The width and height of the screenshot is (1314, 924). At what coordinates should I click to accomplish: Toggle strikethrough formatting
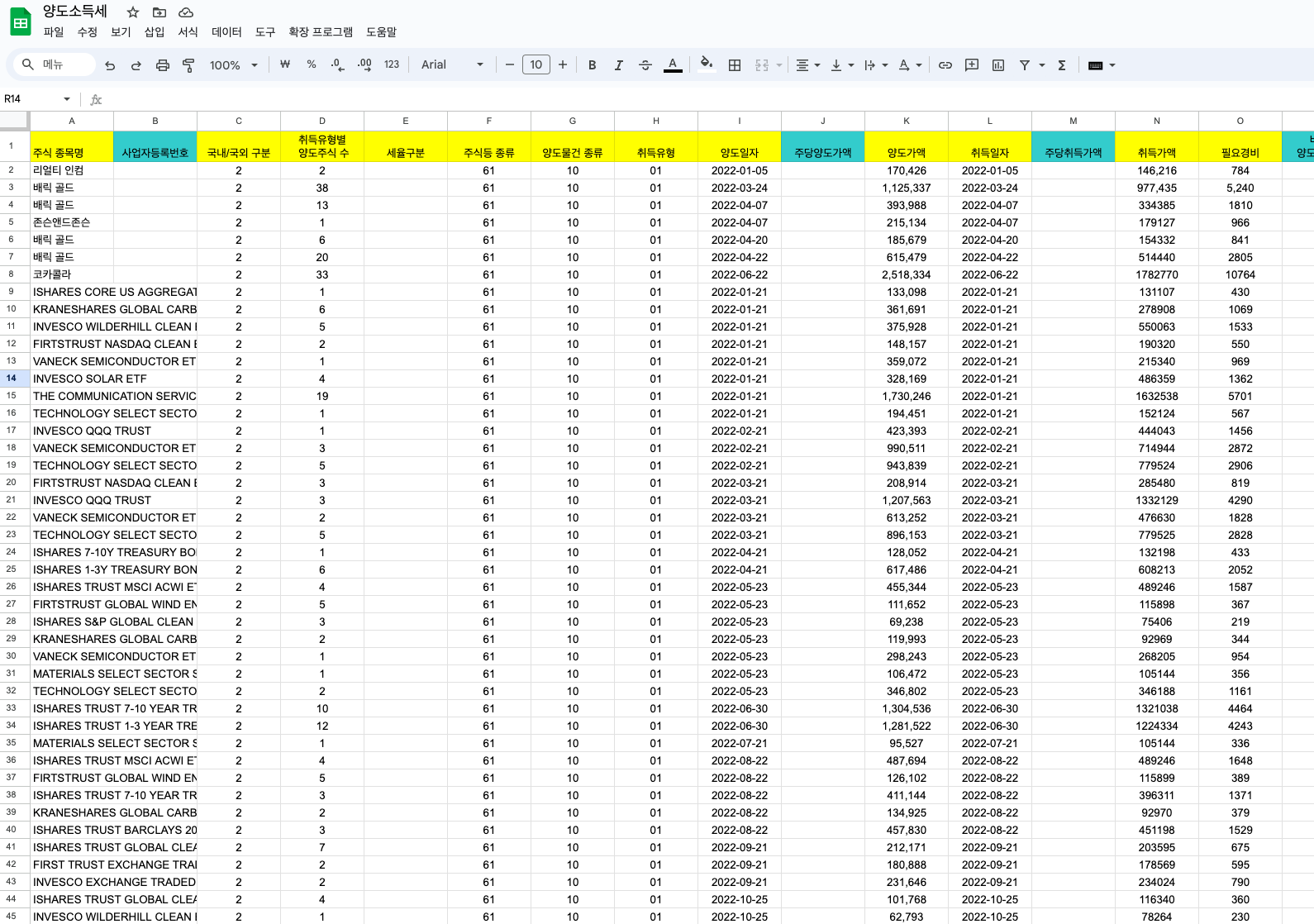click(x=645, y=65)
